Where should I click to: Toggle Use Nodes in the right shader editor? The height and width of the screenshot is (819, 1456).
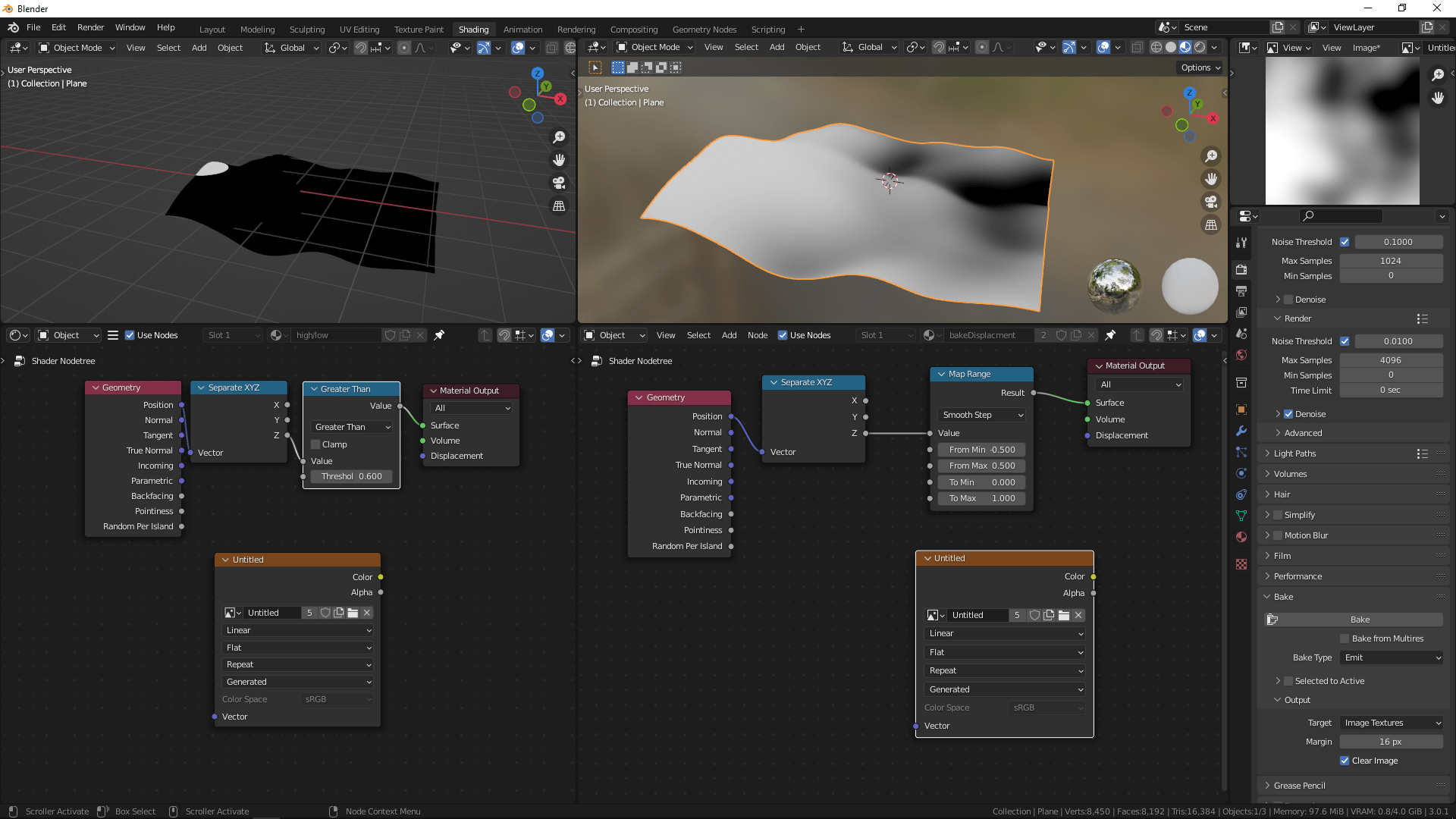[x=782, y=334]
